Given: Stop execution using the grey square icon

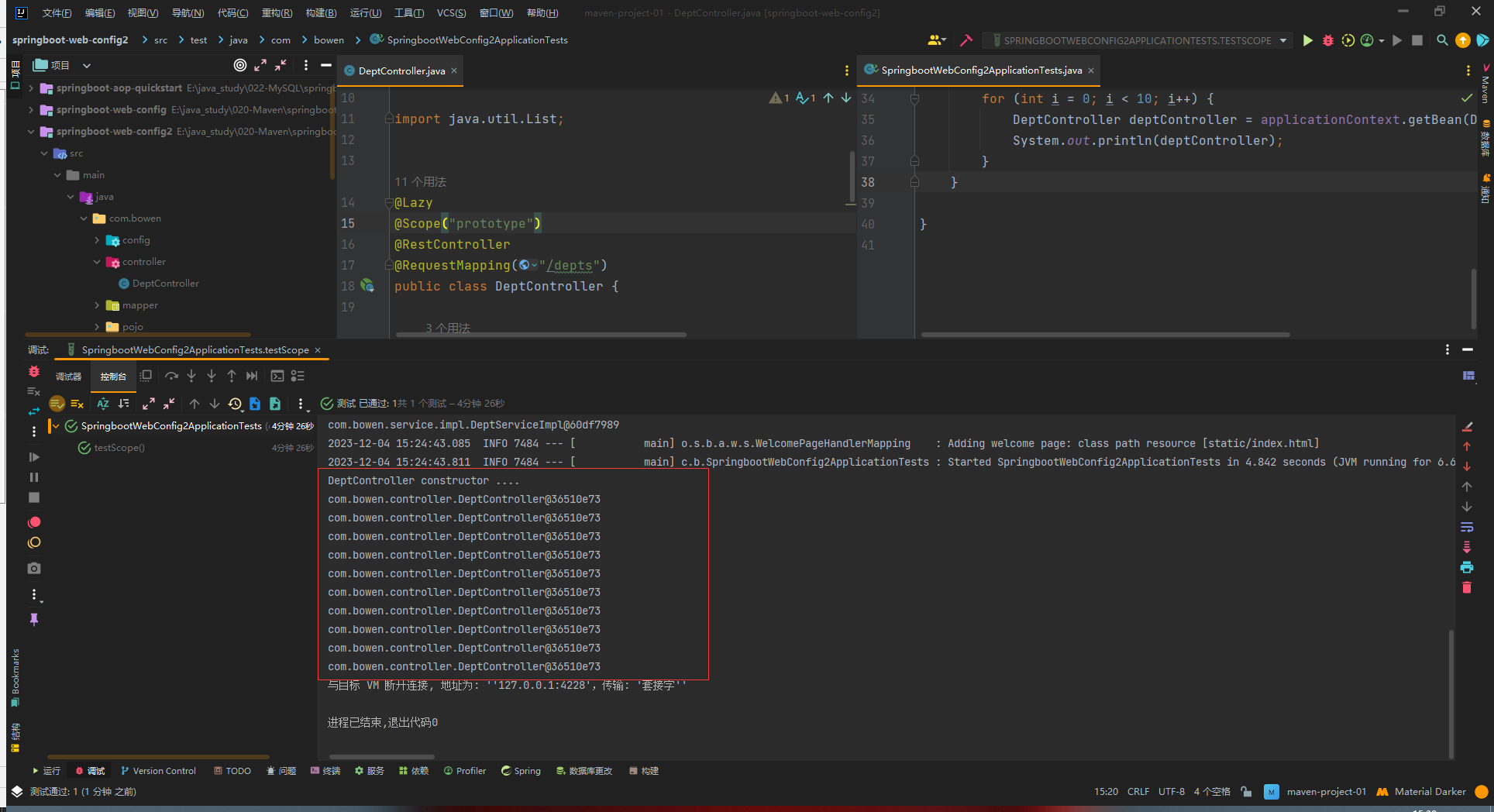Looking at the screenshot, I should (1417, 40).
